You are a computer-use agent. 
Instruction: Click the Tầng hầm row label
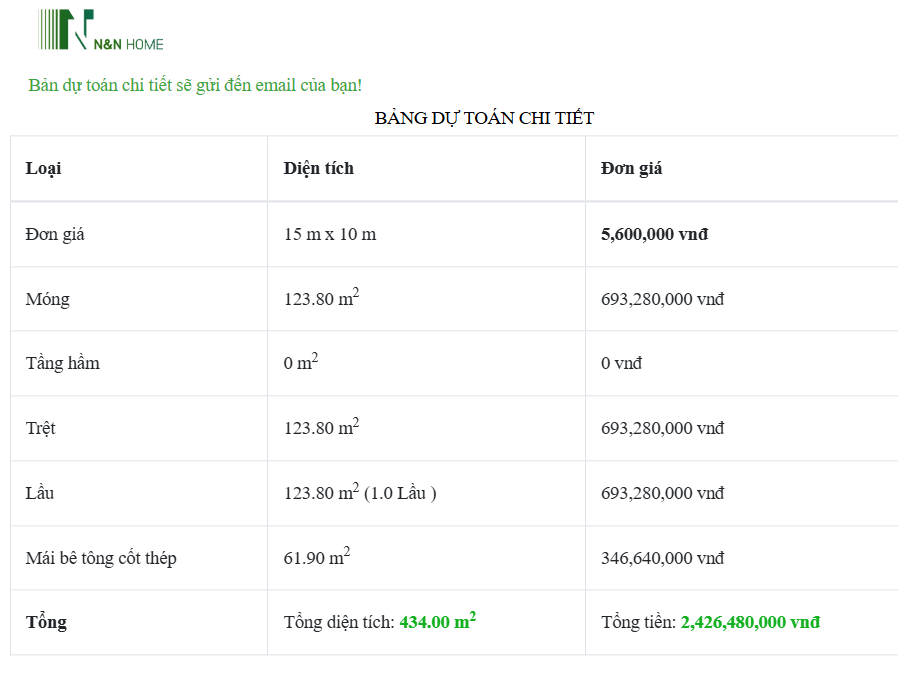click(63, 363)
